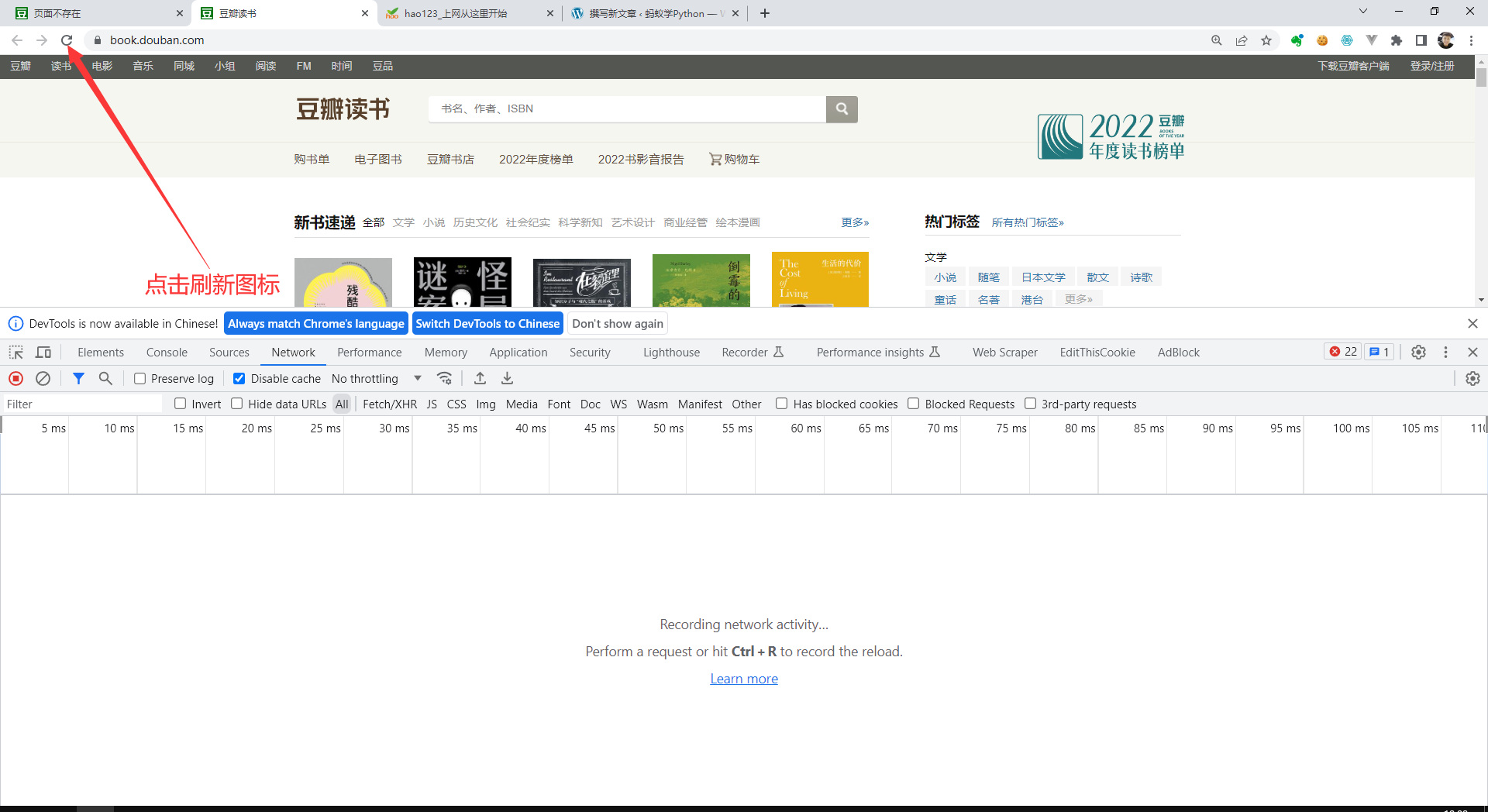Viewport: 1488px width, 812px height.
Task: Click the 2022年度读书榜单 banner
Action: pos(1111,136)
